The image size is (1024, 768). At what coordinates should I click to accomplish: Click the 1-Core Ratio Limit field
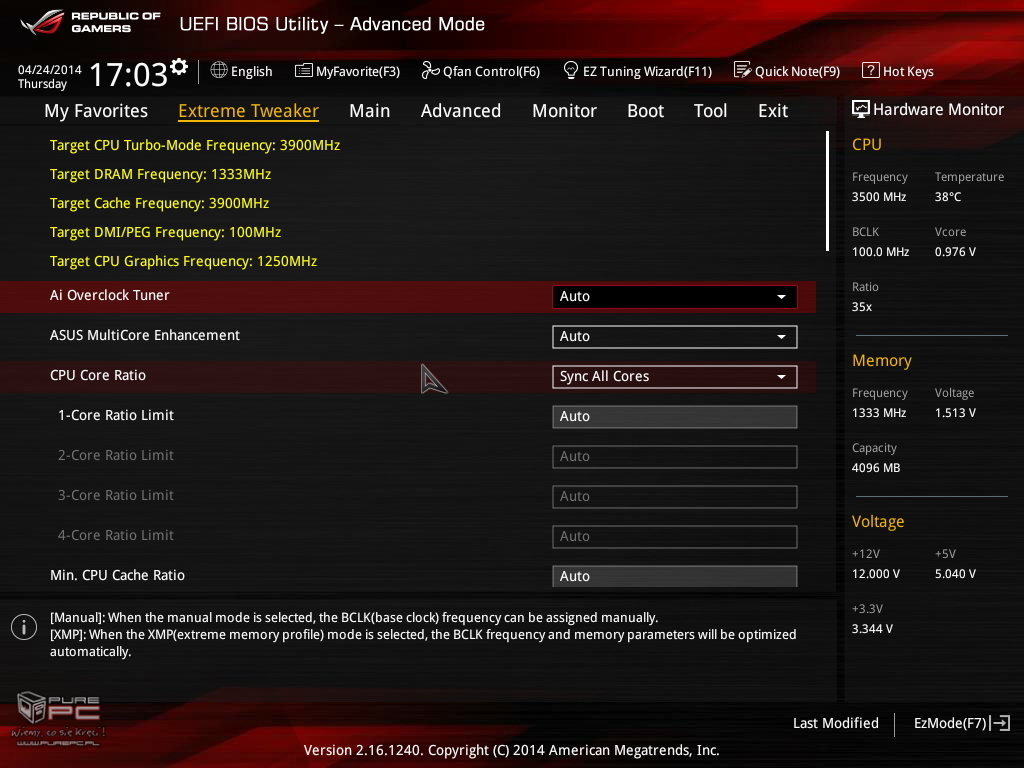click(x=674, y=416)
